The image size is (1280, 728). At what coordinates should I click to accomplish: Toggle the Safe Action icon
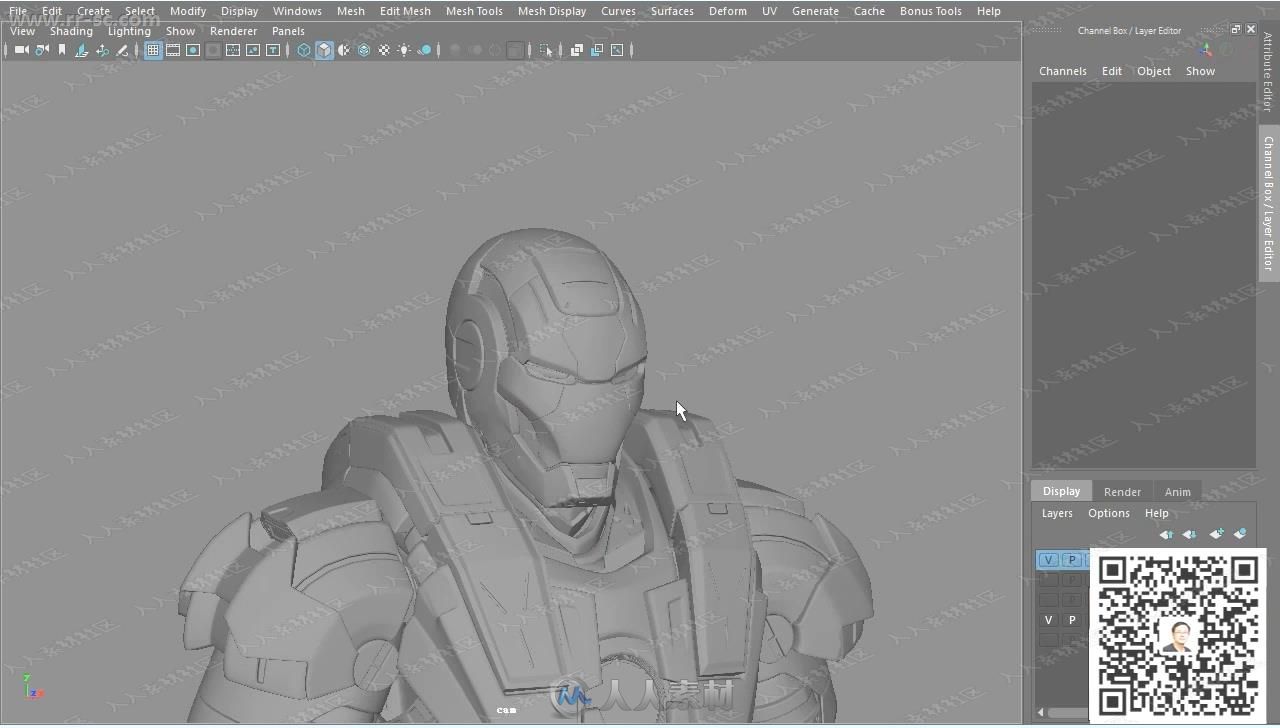[253, 50]
